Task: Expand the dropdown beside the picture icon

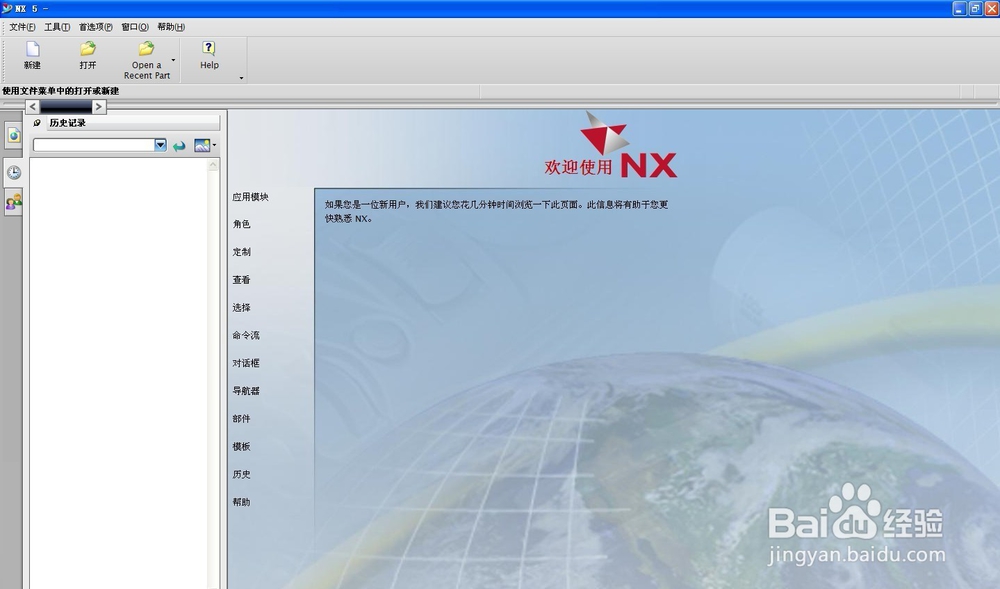Action: coord(213,144)
